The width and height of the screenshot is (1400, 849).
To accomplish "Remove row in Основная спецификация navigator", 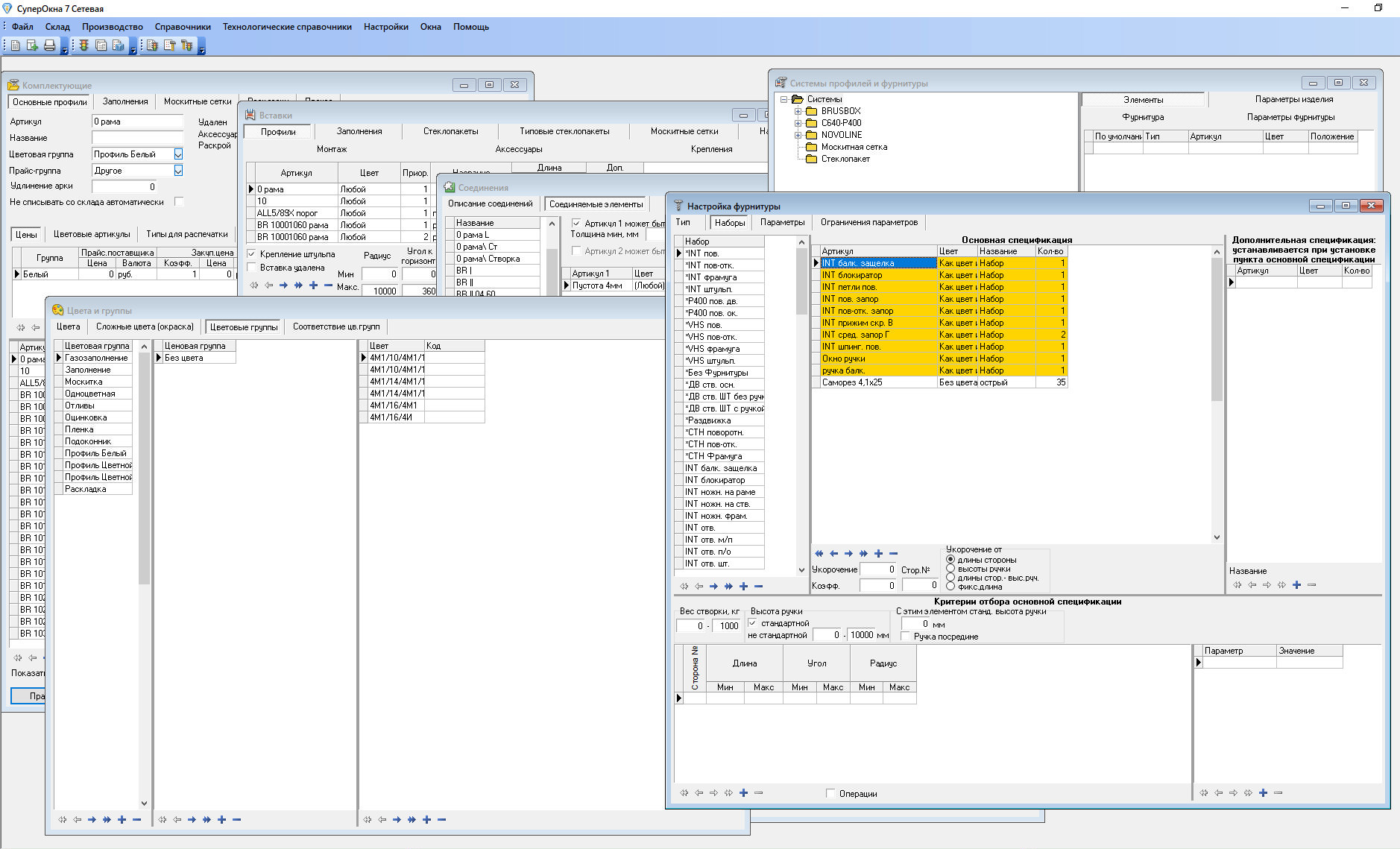I will click(x=893, y=554).
